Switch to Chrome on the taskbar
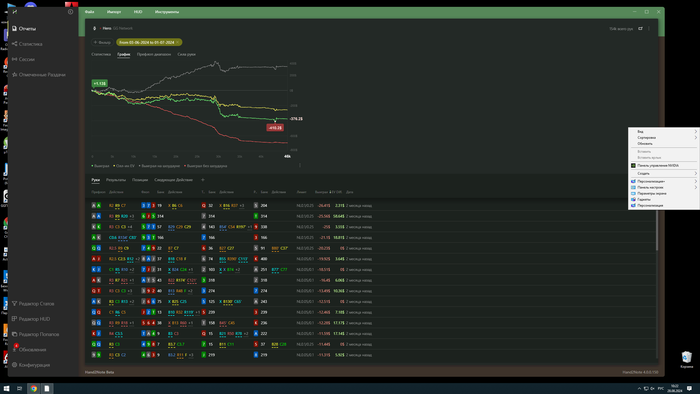The image size is (700, 394). tap(33, 389)
